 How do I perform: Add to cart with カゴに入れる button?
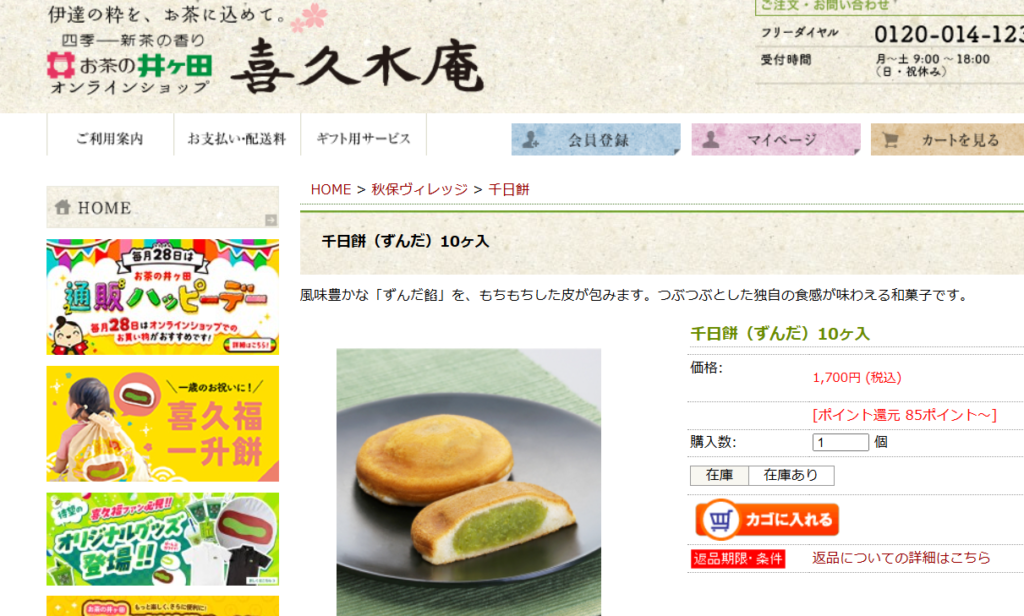pos(767,520)
